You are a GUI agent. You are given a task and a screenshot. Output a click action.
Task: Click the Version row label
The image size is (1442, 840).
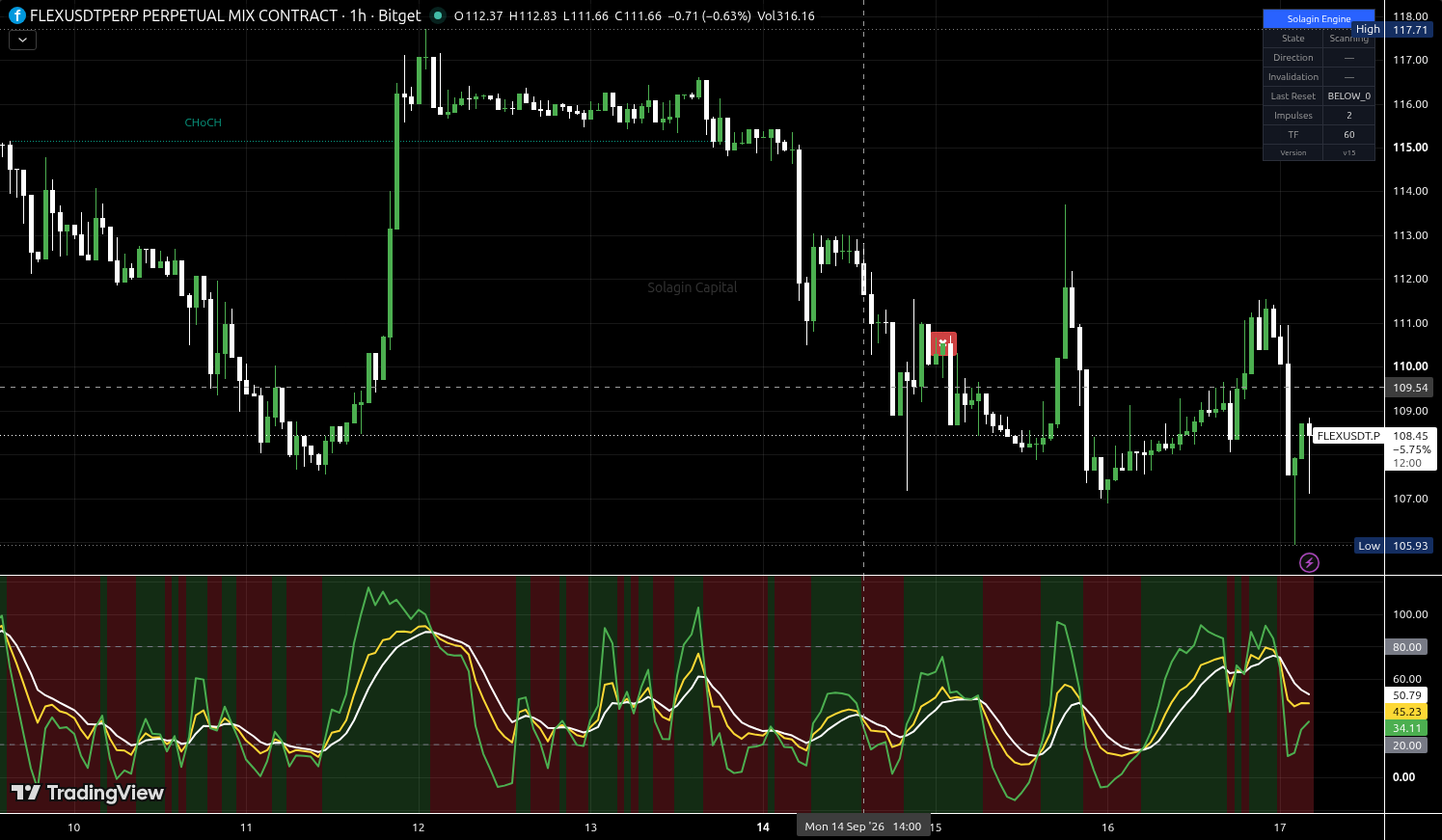tap(1293, 152)
